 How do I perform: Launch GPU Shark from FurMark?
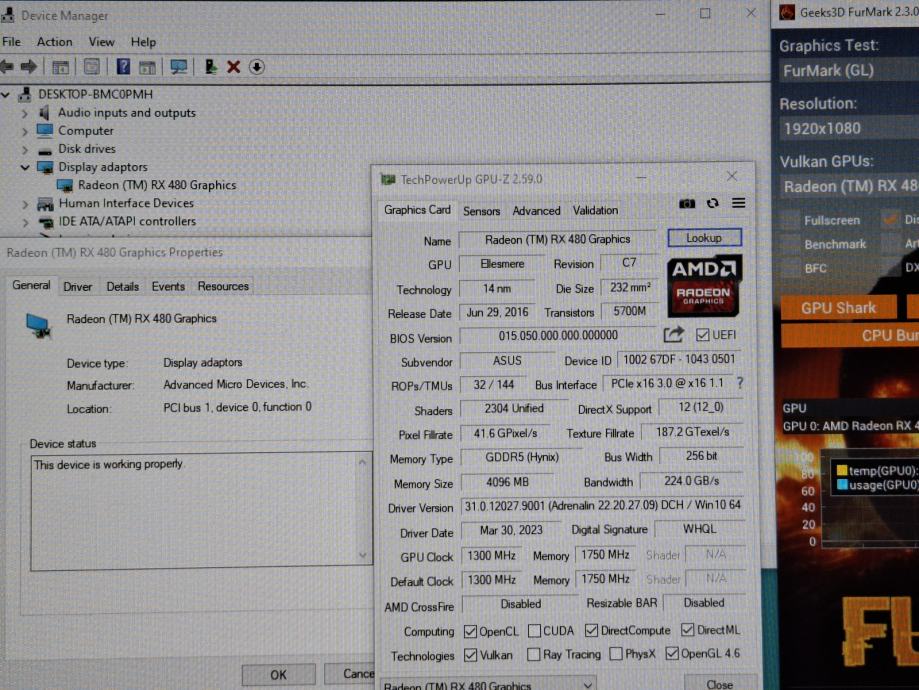pos(837,308)
